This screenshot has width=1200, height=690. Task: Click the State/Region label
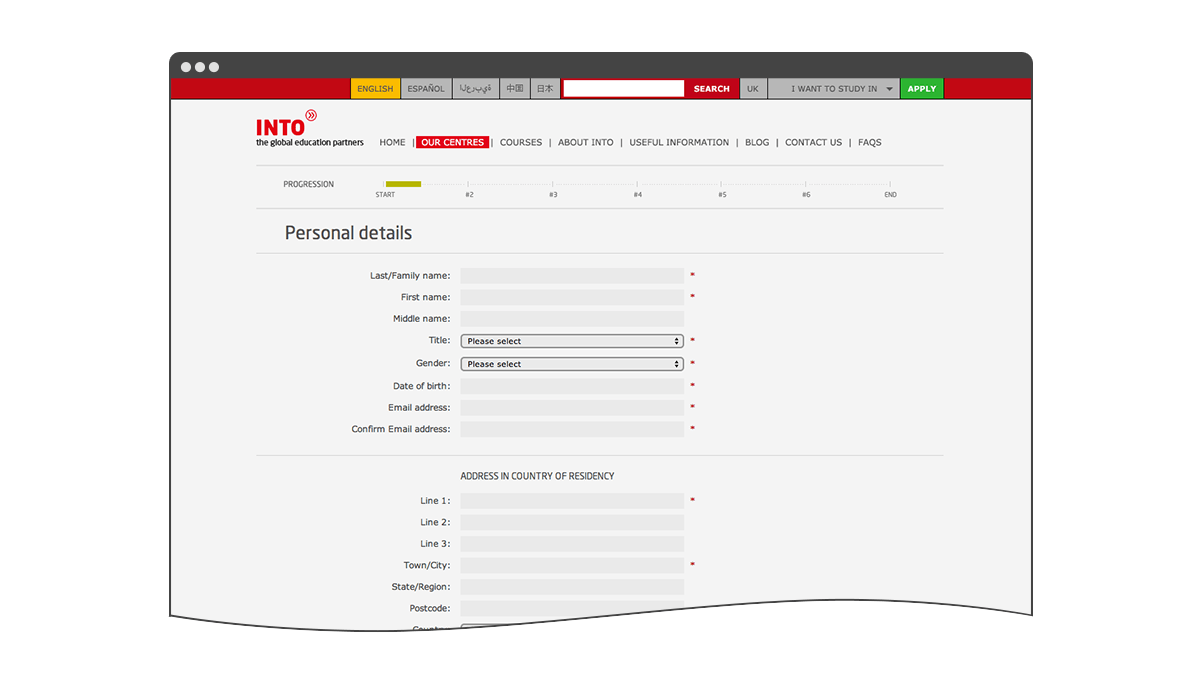pyautogui.click(x=421, y=587)
